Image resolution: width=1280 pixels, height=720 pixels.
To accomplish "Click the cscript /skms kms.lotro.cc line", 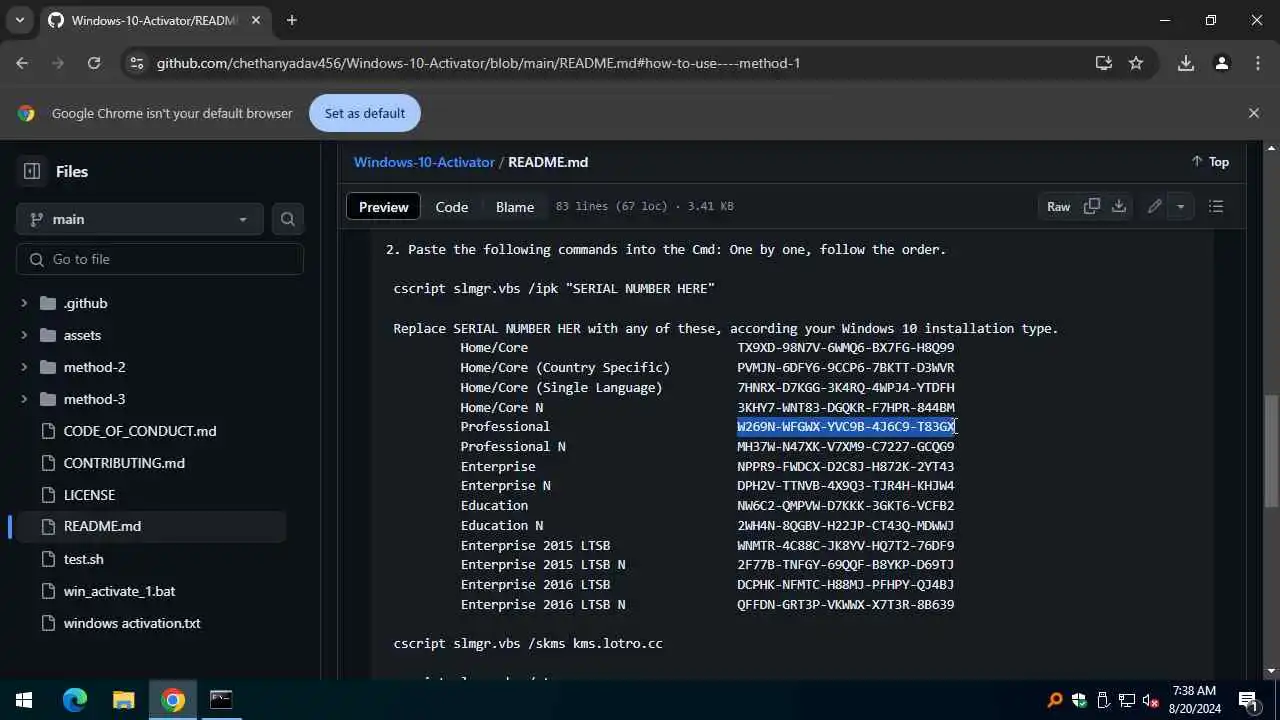I will click(528, 644).
